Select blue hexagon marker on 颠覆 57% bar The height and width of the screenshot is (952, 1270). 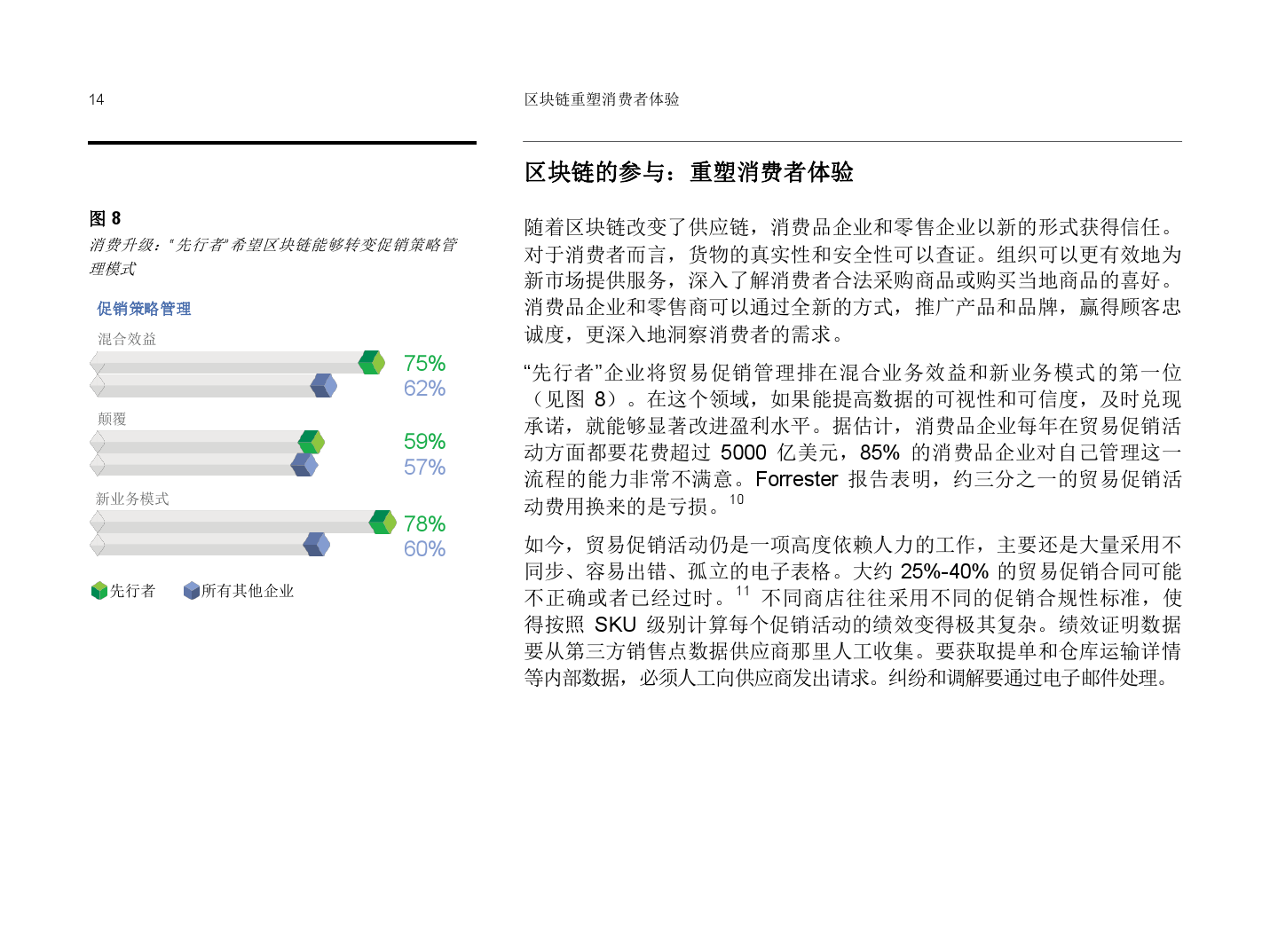tap(304, 465)
